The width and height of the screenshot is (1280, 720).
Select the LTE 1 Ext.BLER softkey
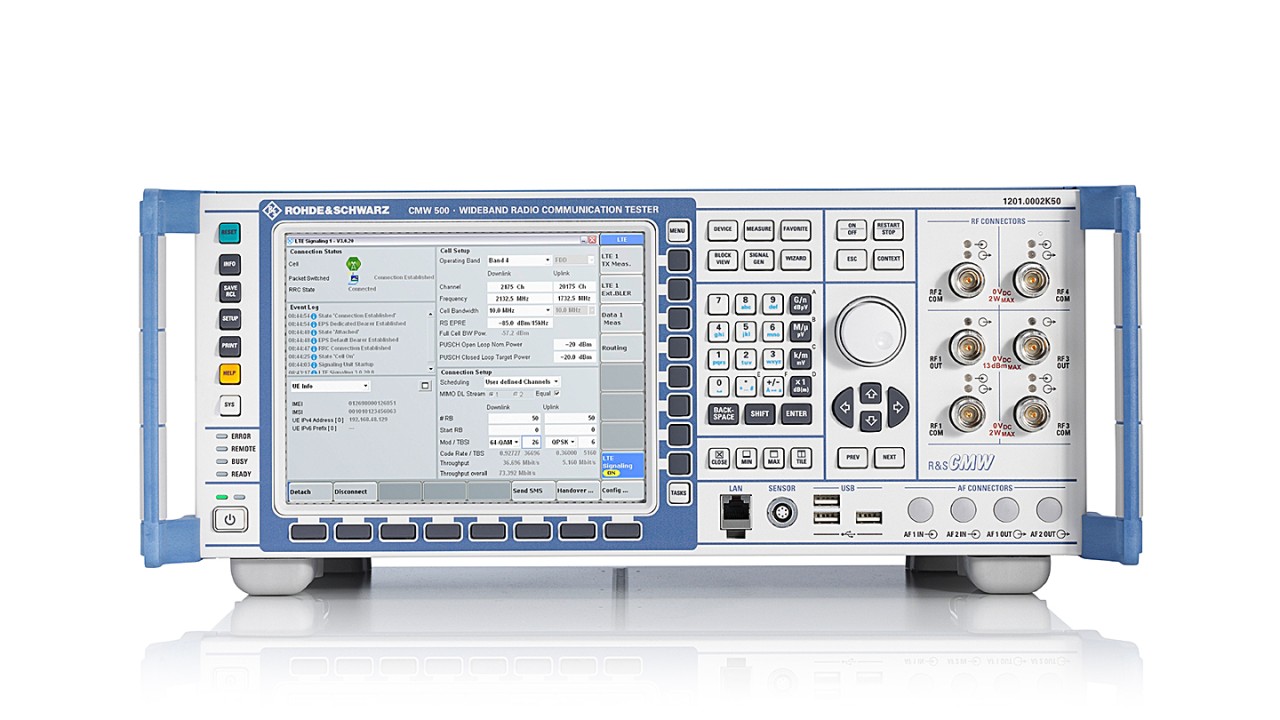point(622,289)
